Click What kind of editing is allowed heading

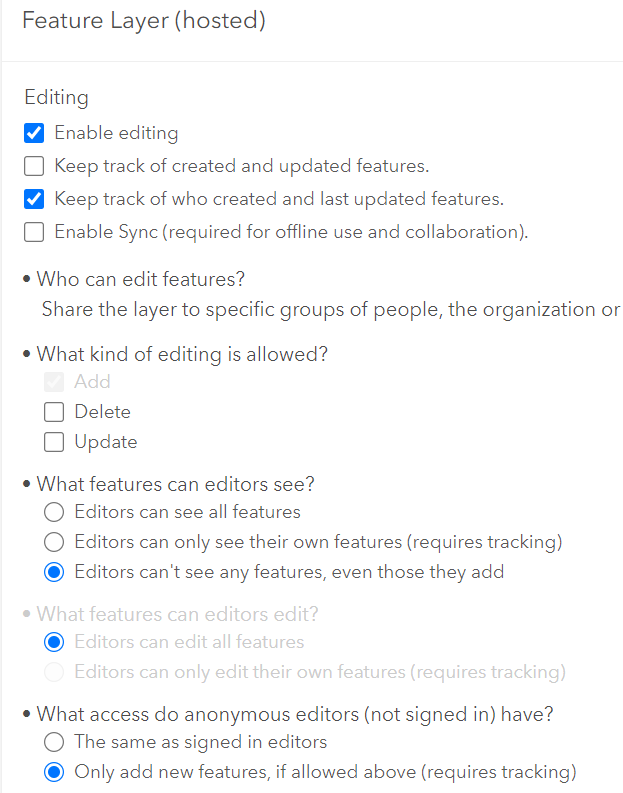click(182, 354)
